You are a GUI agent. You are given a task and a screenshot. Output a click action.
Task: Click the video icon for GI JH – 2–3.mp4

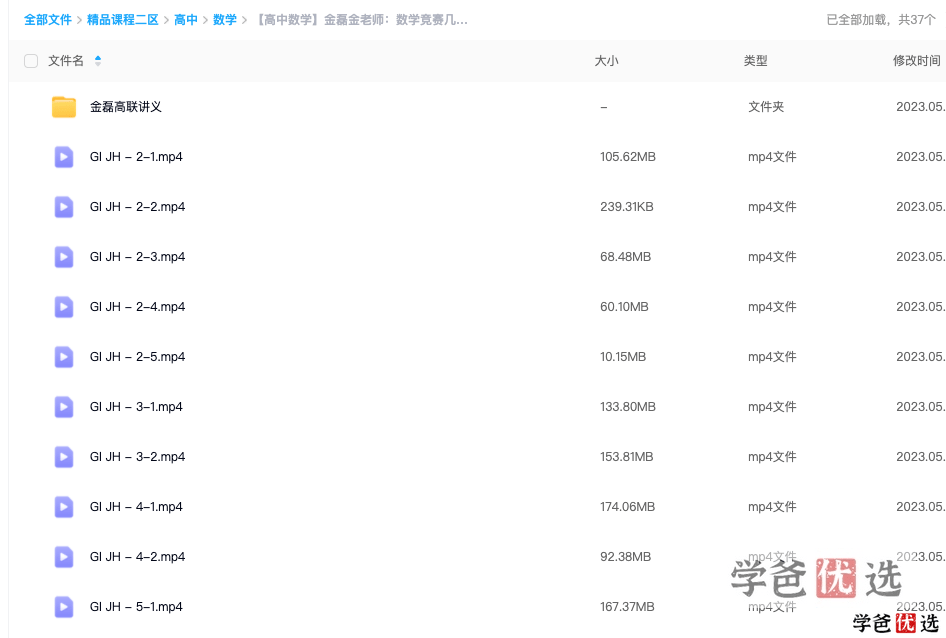[x=63, y=257]
